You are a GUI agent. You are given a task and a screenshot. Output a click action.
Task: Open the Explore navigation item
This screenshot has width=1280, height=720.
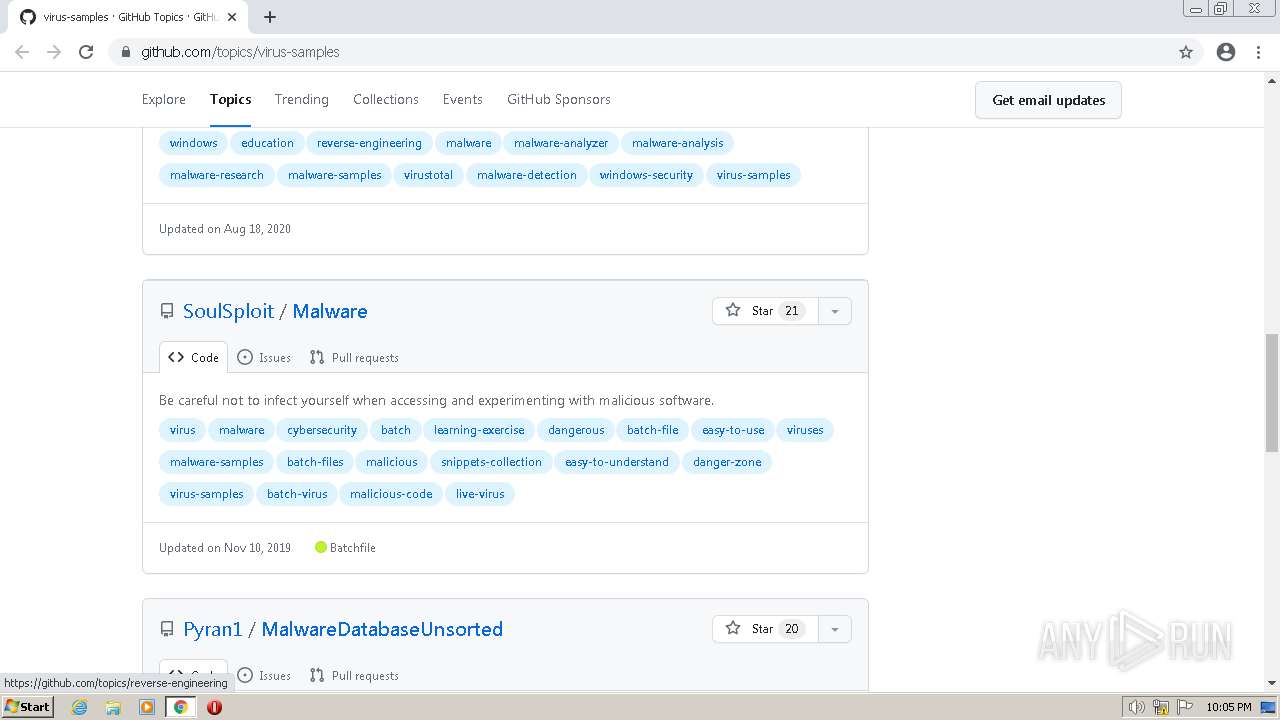[x=164, y=99]
